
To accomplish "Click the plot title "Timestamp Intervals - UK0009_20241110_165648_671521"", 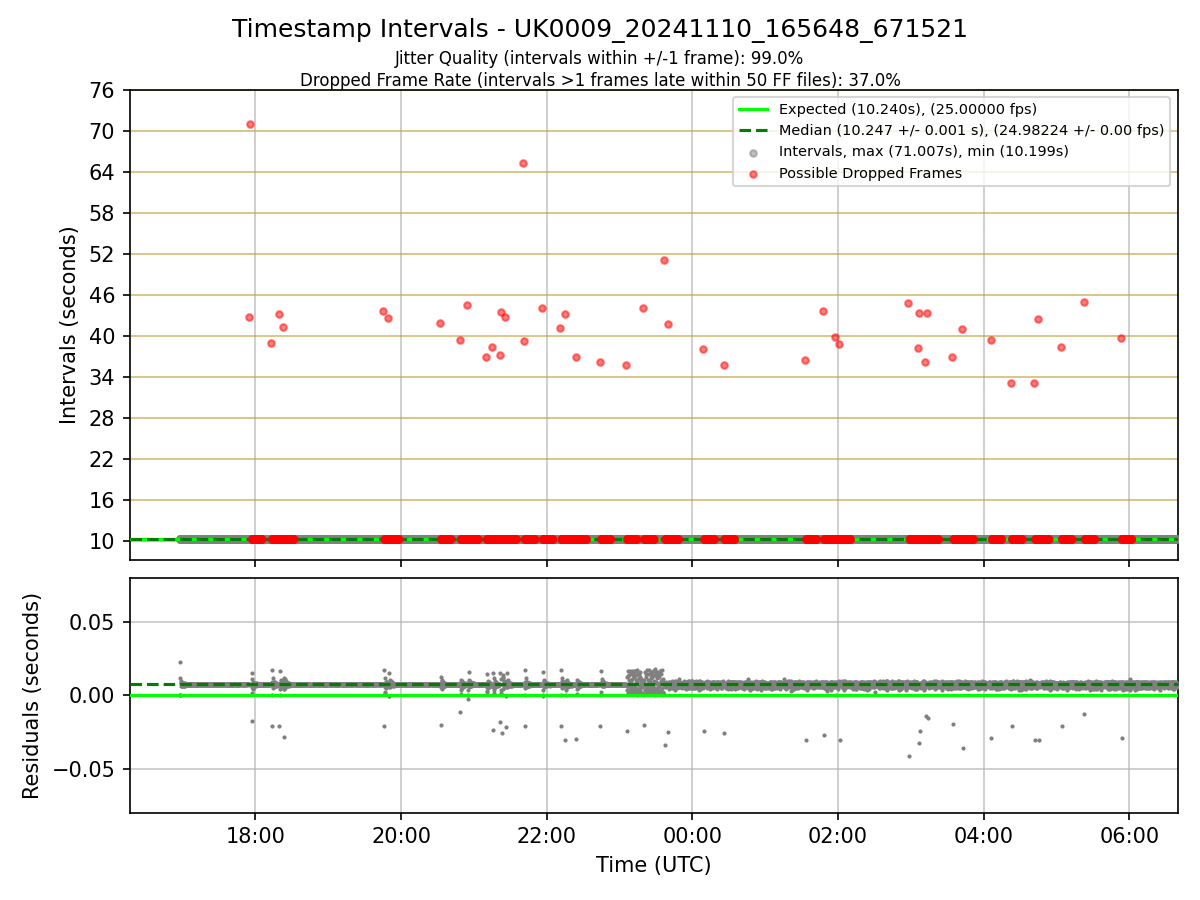I will coord(599,29).
